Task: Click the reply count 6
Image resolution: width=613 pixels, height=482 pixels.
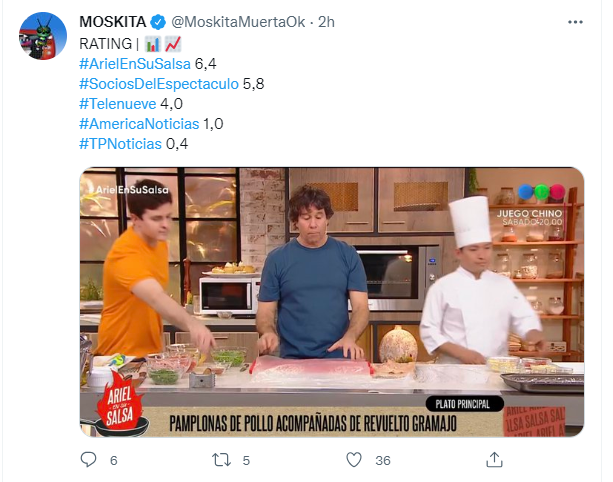Action: (x=113, y=460)
